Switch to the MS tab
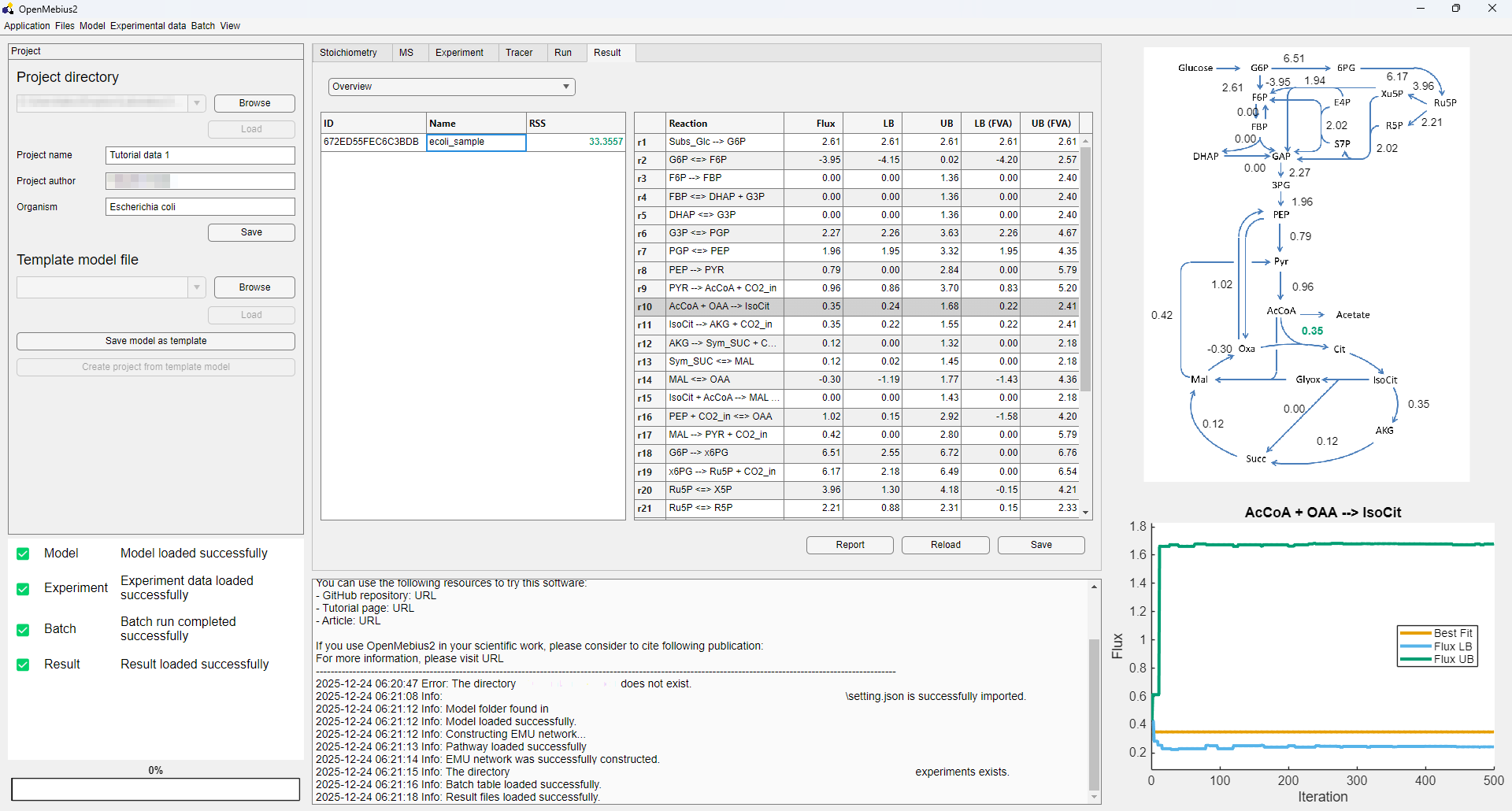Screen dimensions: 1512x811 pos(406,52)
